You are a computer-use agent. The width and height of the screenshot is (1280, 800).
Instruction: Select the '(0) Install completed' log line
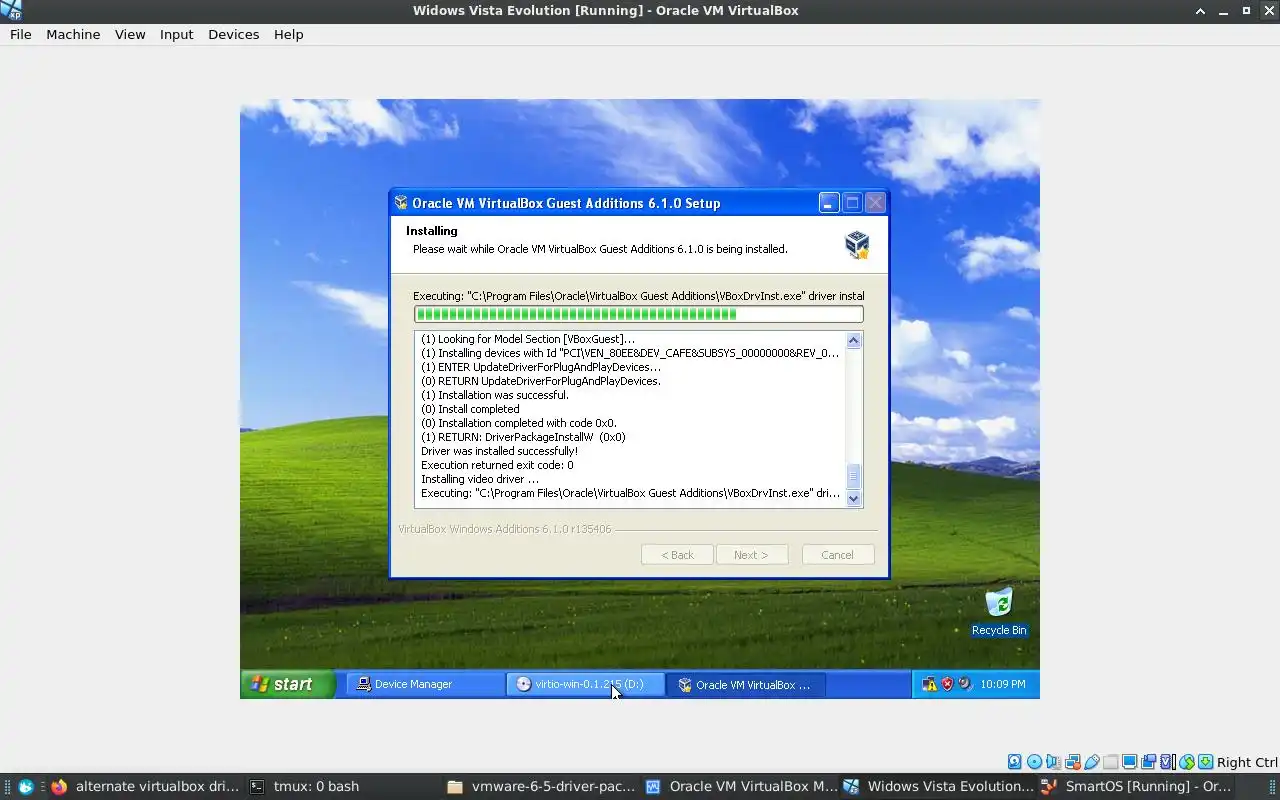(x=470, y=409)
